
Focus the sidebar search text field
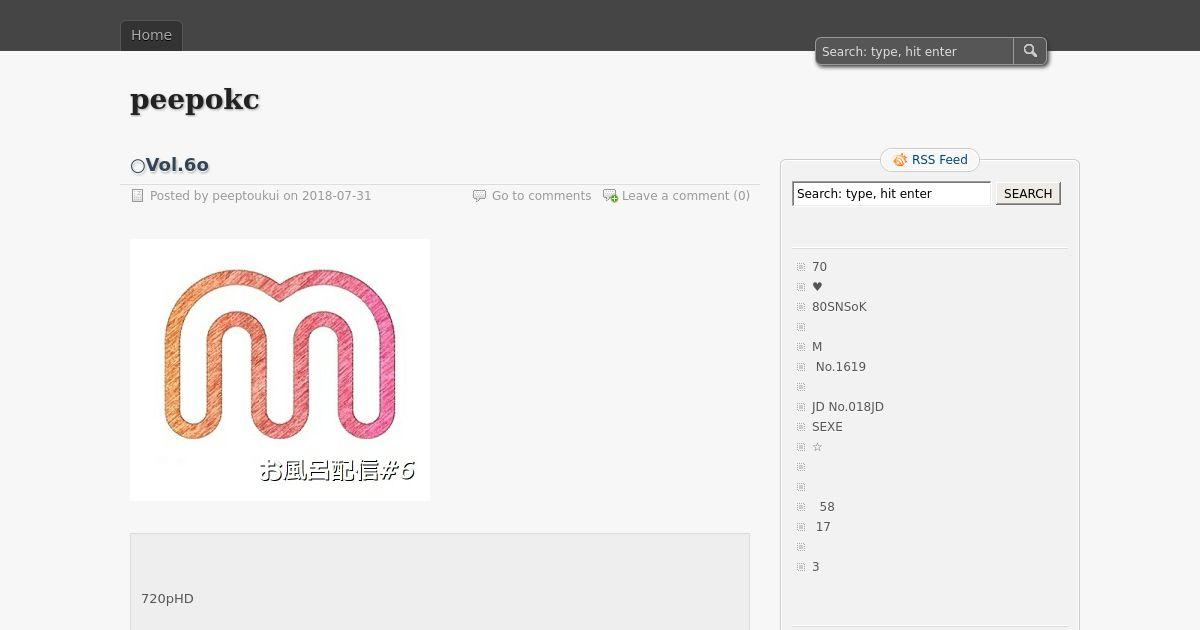pyautogui.click(x=891, y=194)
